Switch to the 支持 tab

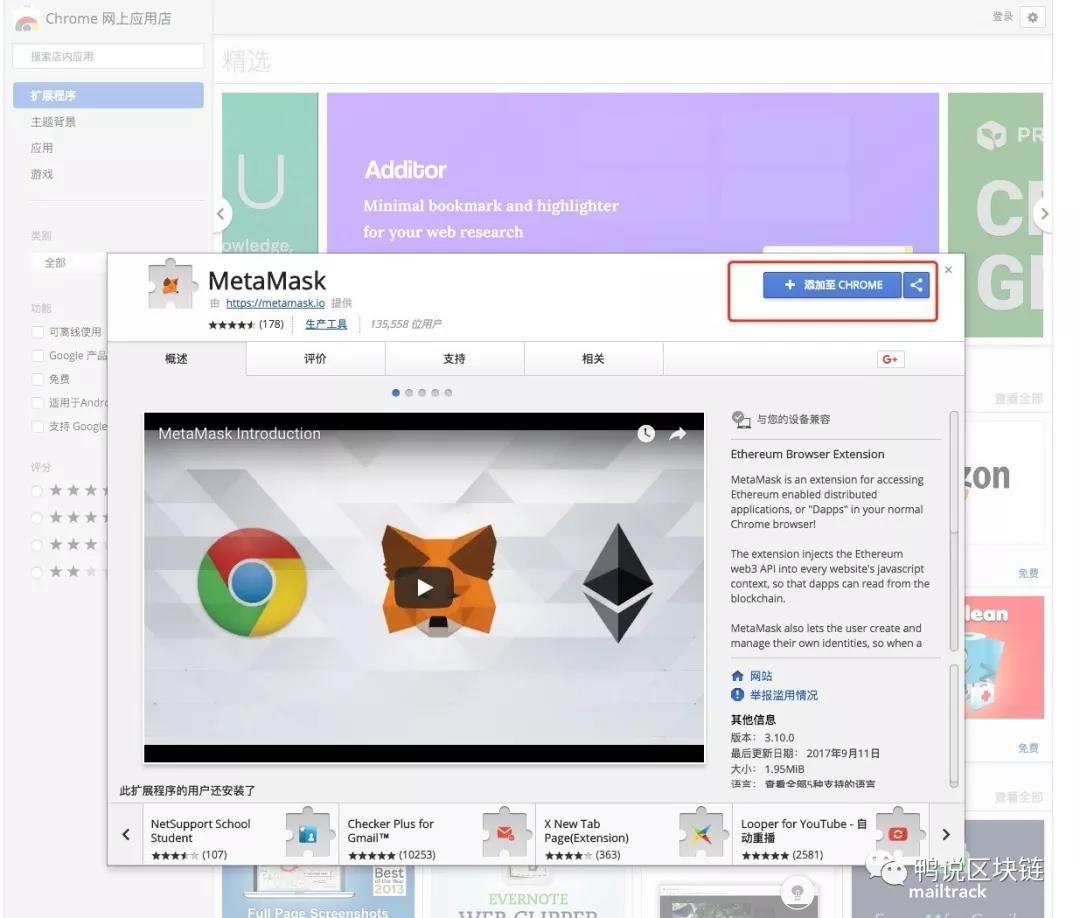tap(454, 359)
